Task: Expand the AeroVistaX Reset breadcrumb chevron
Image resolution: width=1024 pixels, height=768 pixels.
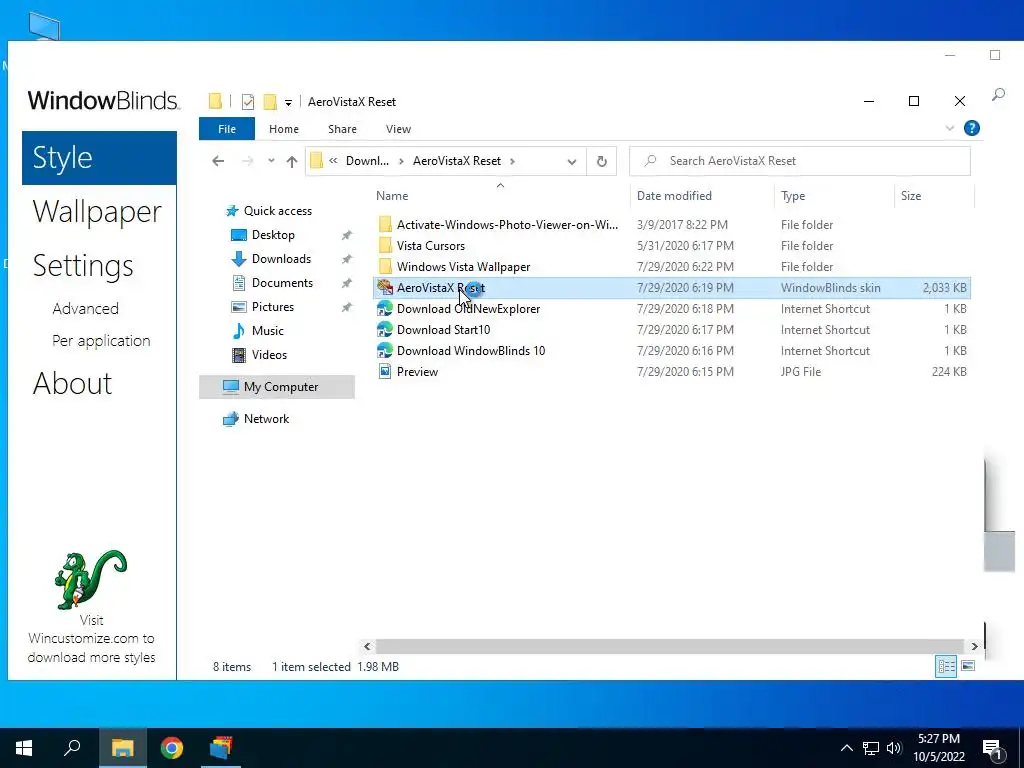Action: pos(513,161)
